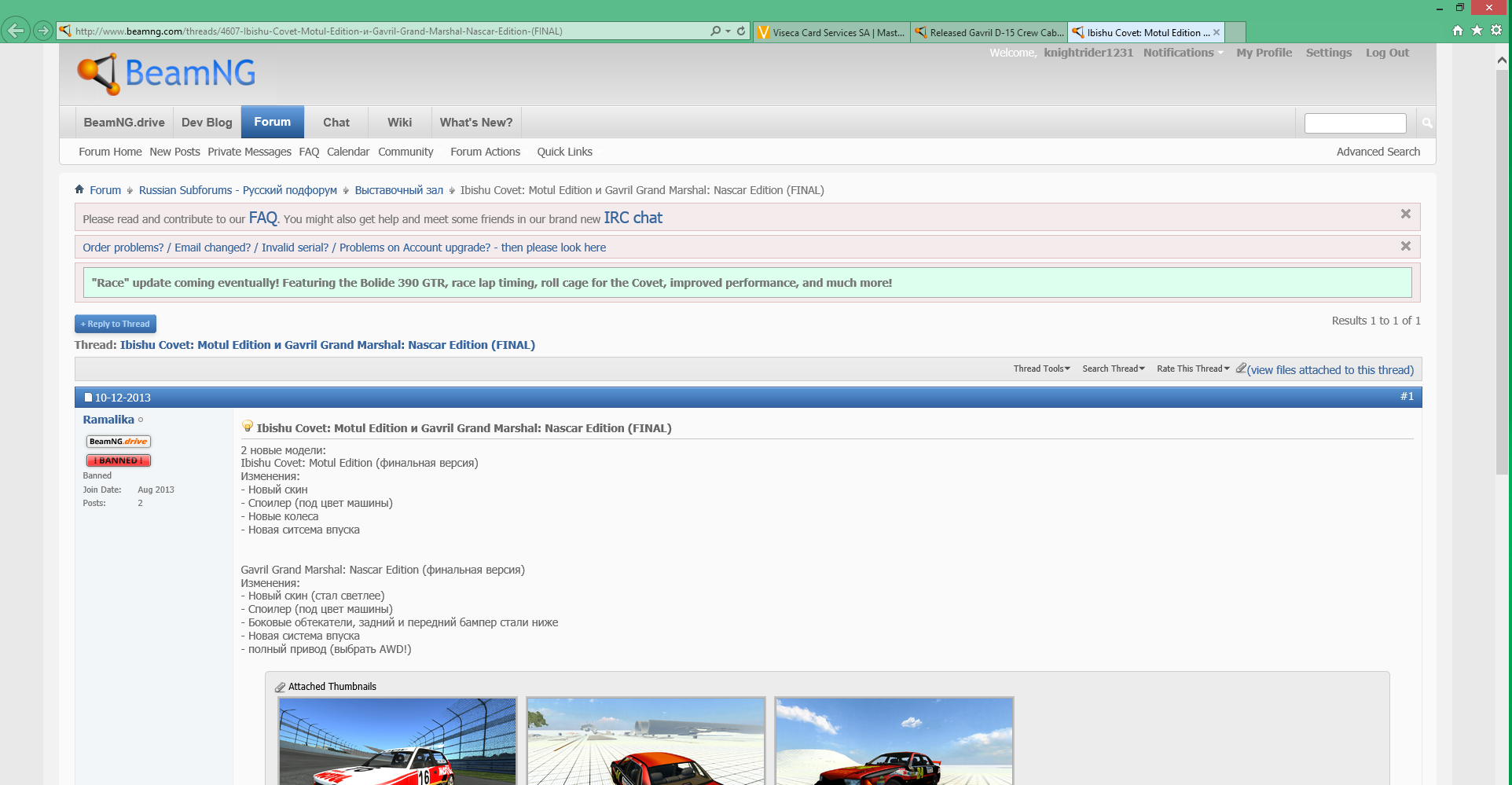Open view files attached to this thread
Screen dimensions: 1512x785
pyautogui.click(x=1330, y=370)
